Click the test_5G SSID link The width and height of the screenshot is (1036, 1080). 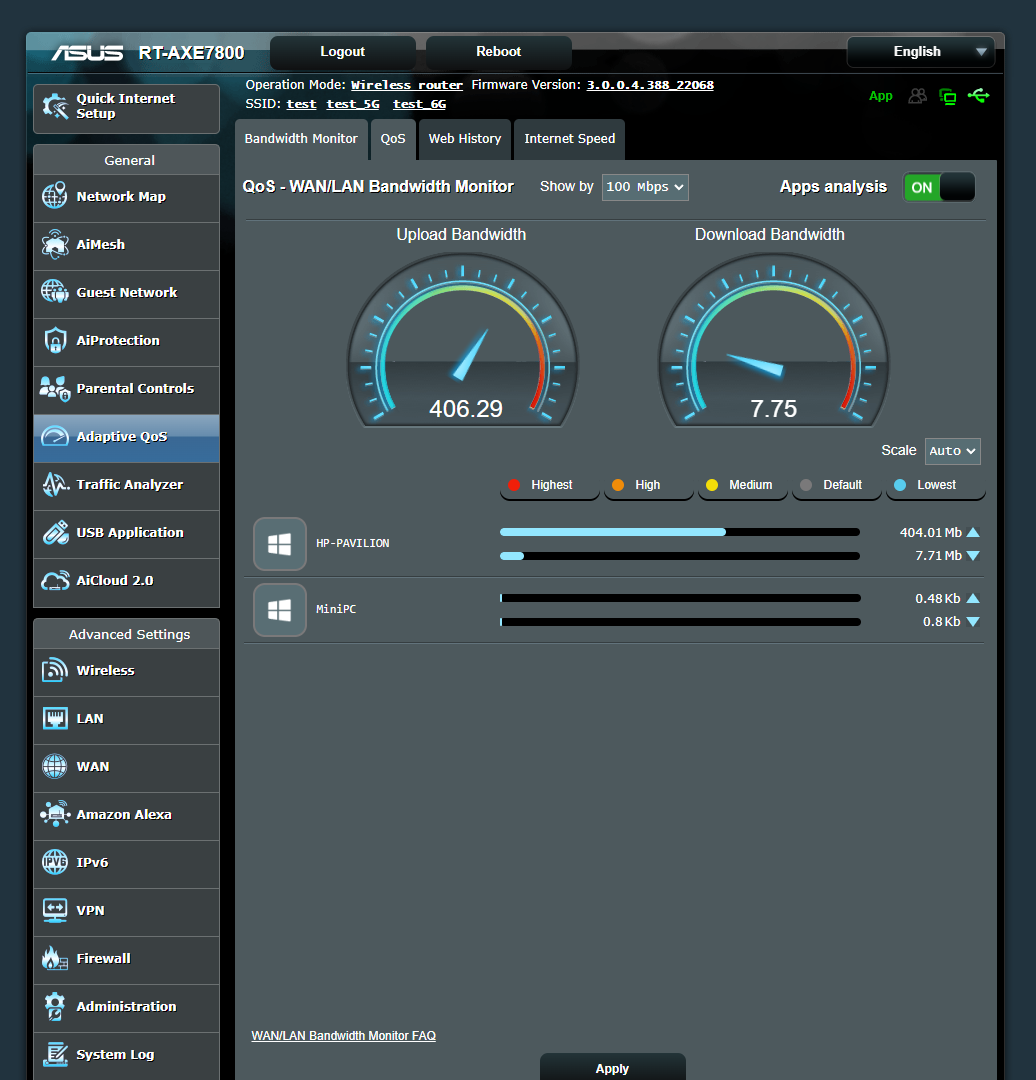click(x=353, y=104)
